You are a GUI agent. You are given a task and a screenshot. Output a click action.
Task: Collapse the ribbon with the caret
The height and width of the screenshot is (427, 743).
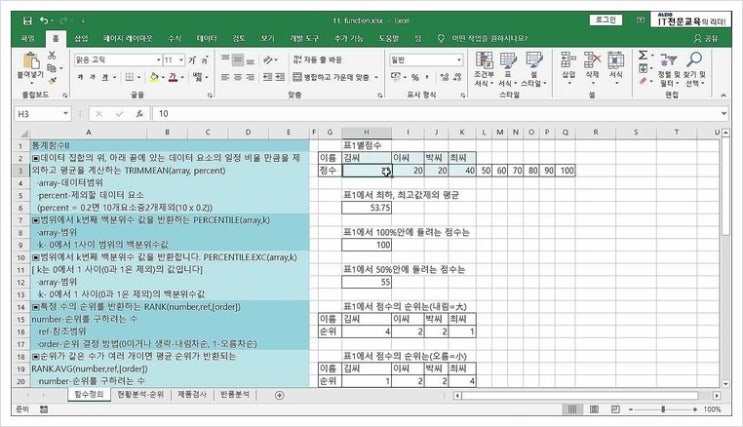(x=723, y=95)
